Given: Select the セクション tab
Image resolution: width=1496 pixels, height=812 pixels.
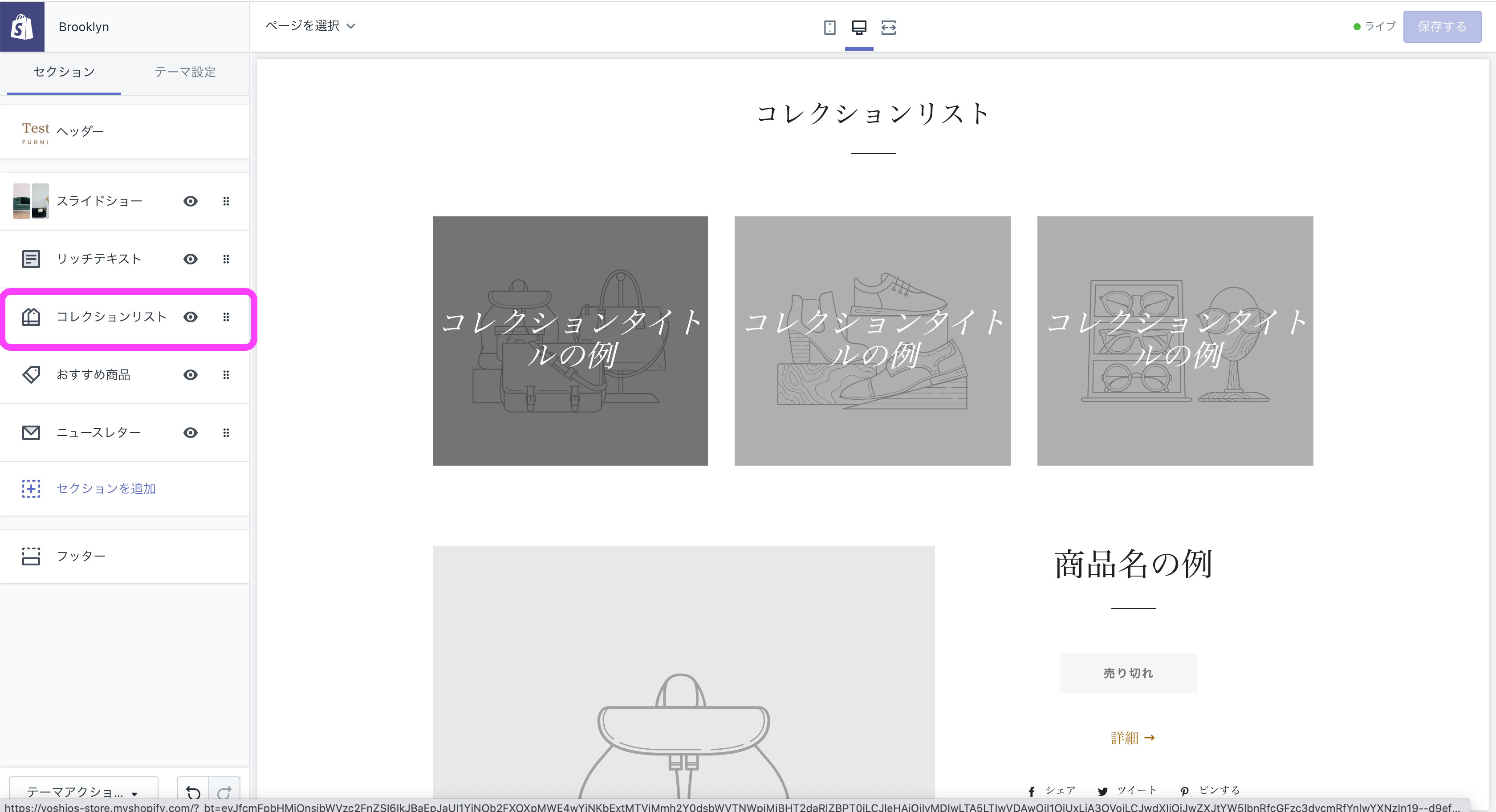Looking at the screenshot, I should tap(63, 72).
